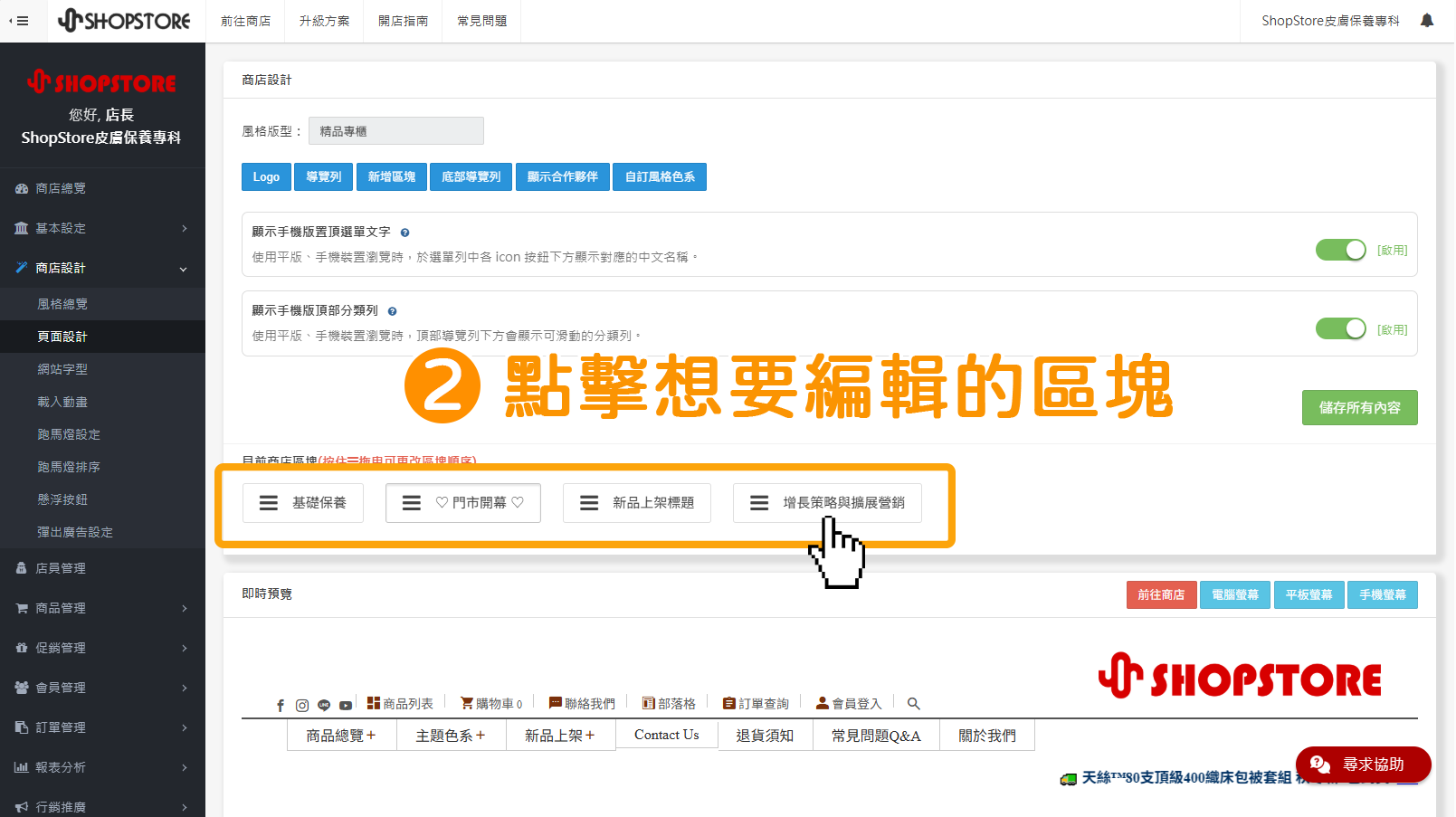1456x817 pixels.
Task: Click red 前往商店 button in preview bar
Action: click(1161, 594)
